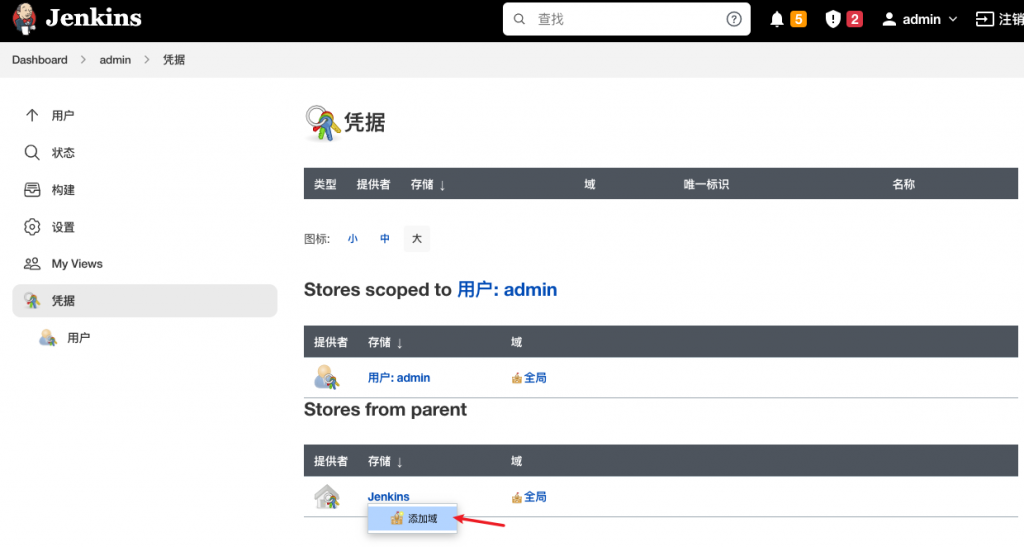Focus the 查找 search input field
The height and width of the screenshot is (547, 1024).
tap(626, 19)
